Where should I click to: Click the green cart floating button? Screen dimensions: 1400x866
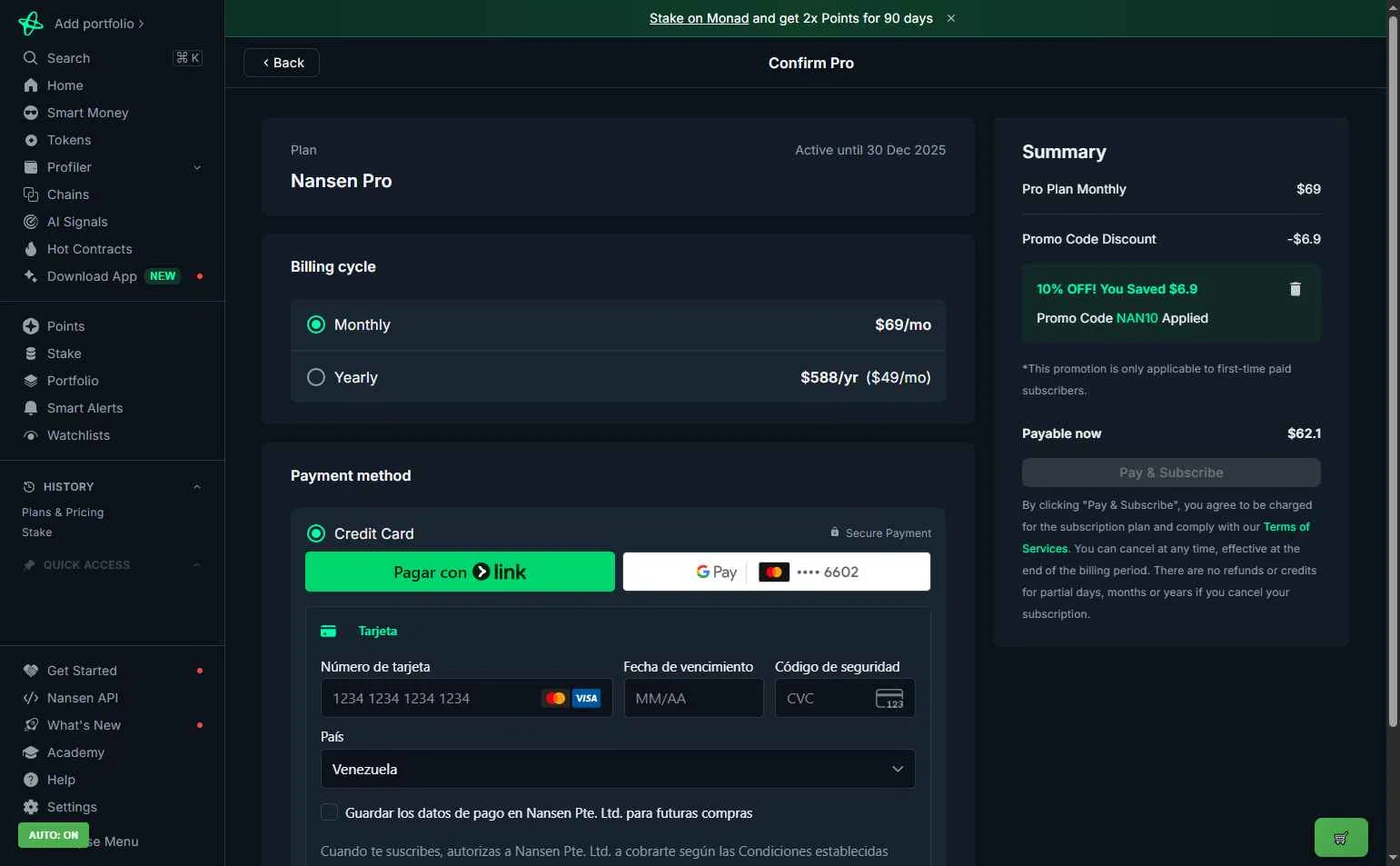coord(1341,838)
